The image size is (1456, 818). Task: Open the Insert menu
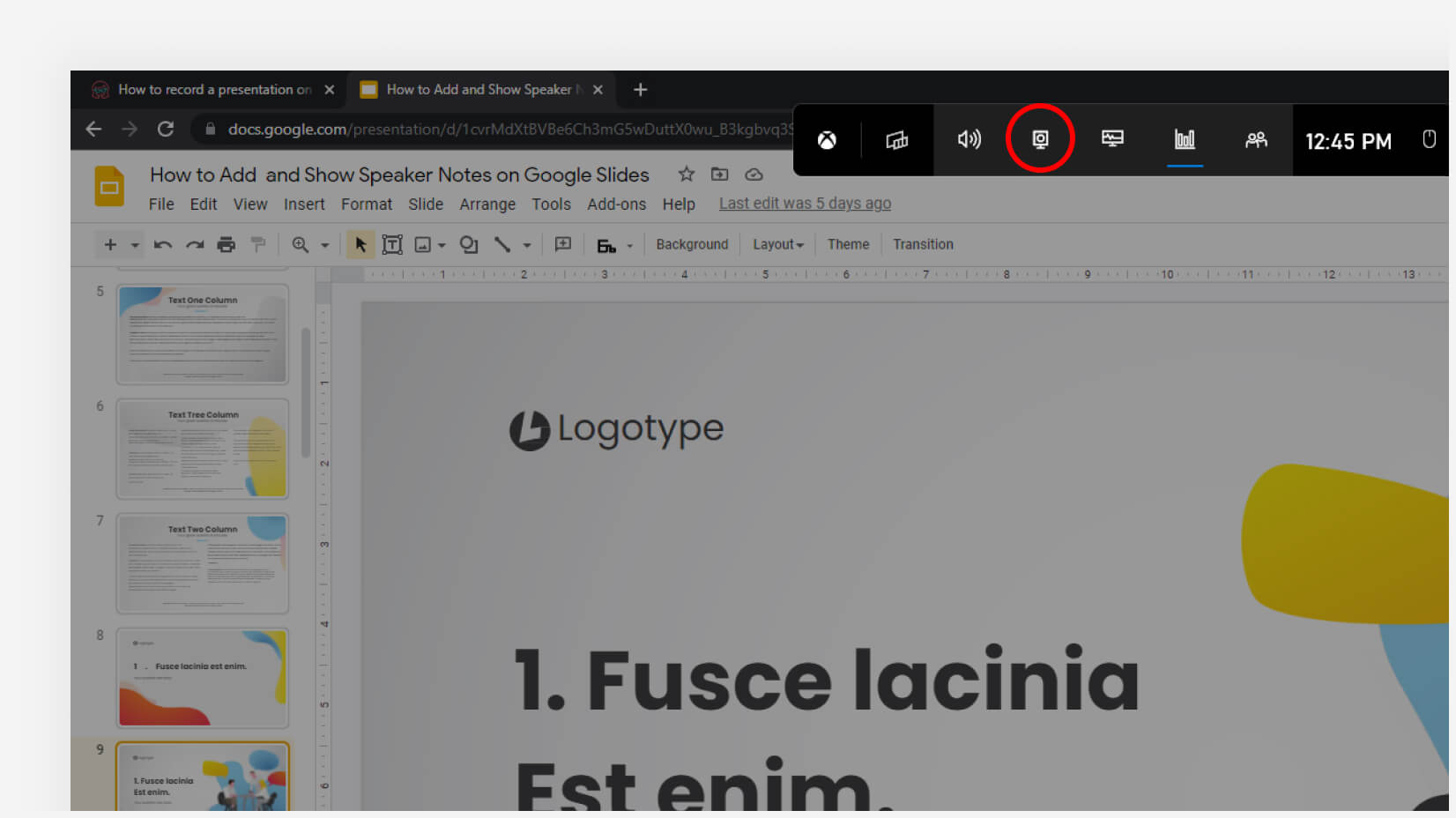click(304, 204)
